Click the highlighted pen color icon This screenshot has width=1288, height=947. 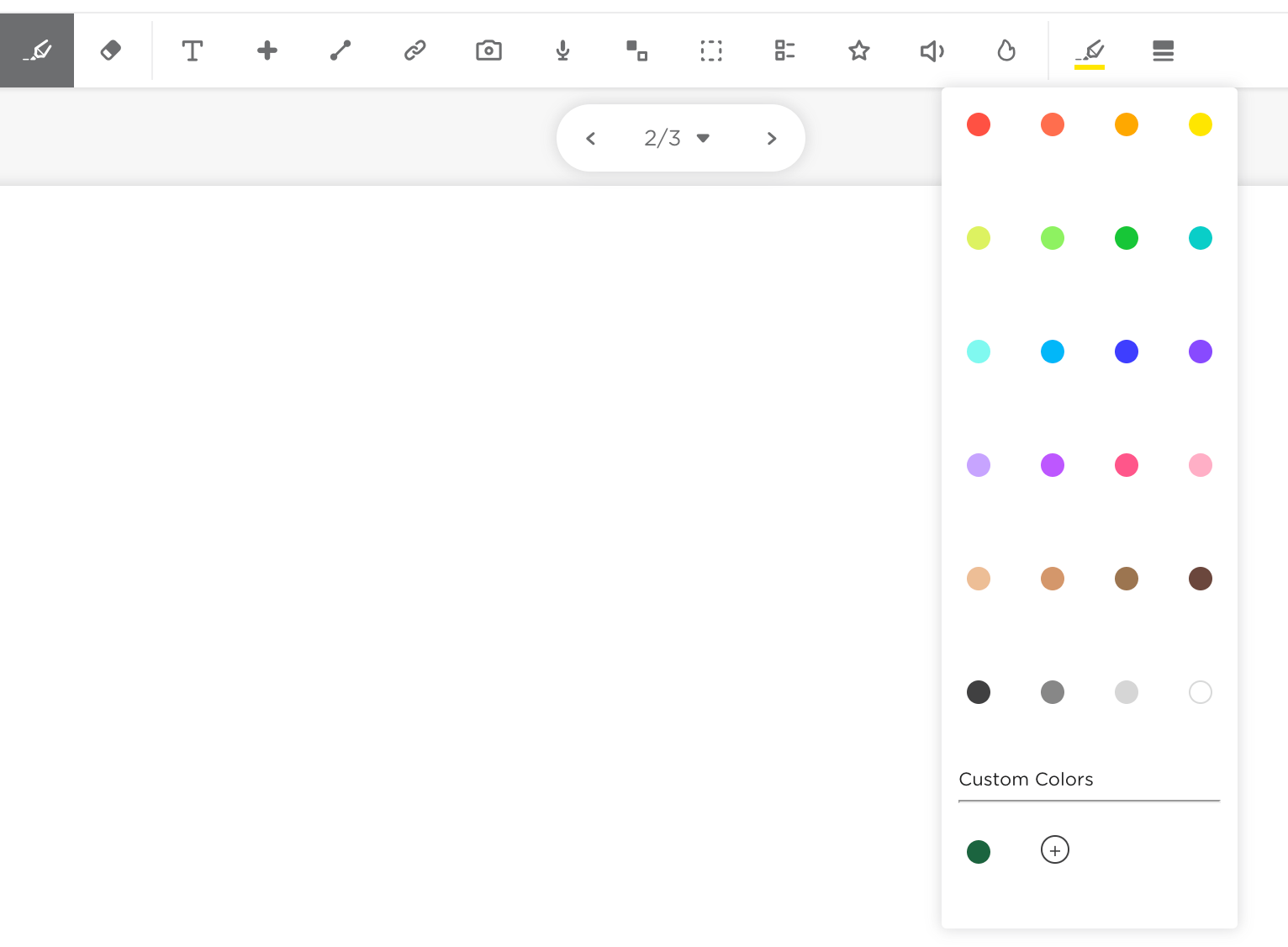coord(1089,50)
